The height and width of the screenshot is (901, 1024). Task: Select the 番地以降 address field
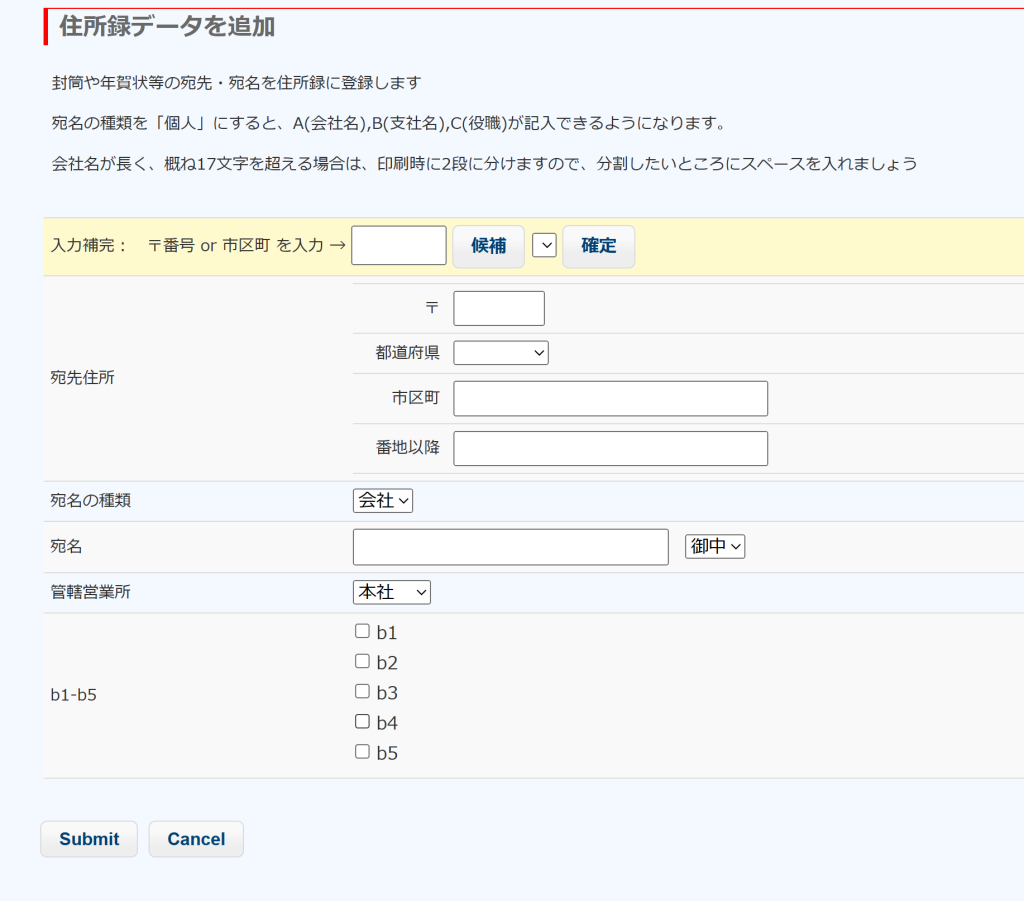pyautogui.click(x=610, y=448)
